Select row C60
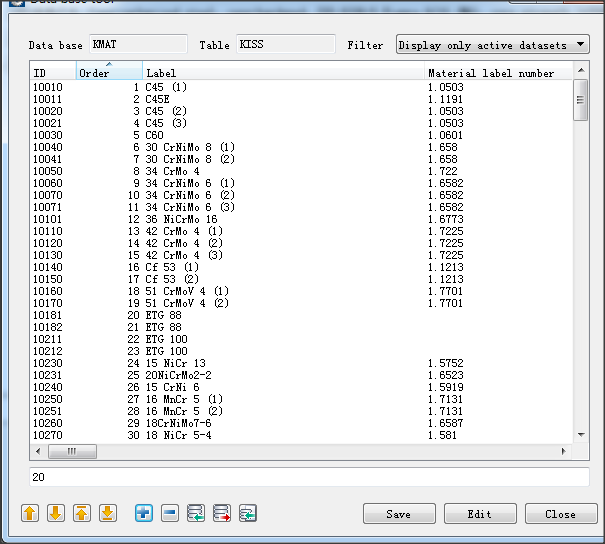Screen dimensions: 605x544 pos(301,135)
